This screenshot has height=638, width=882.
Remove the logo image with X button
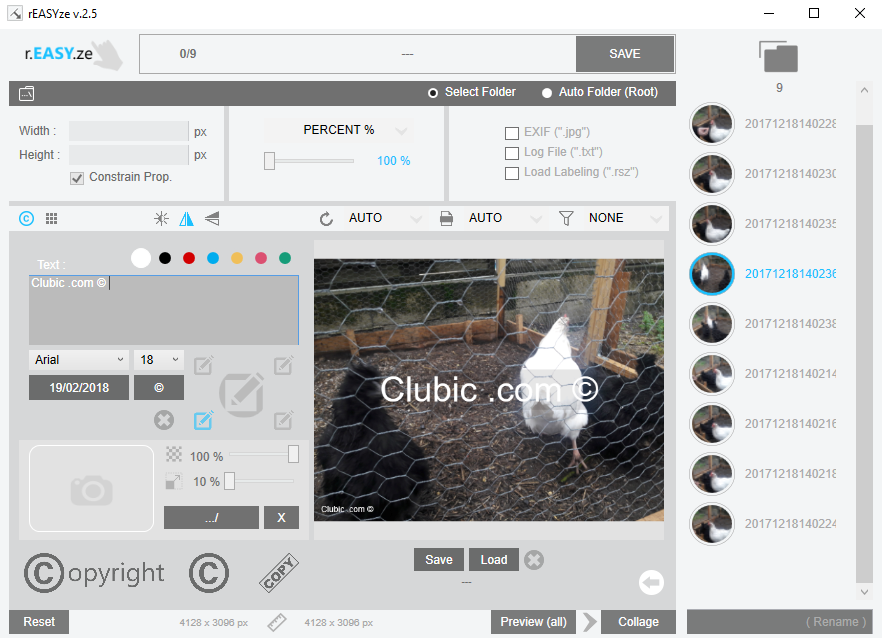click(281, 518)
